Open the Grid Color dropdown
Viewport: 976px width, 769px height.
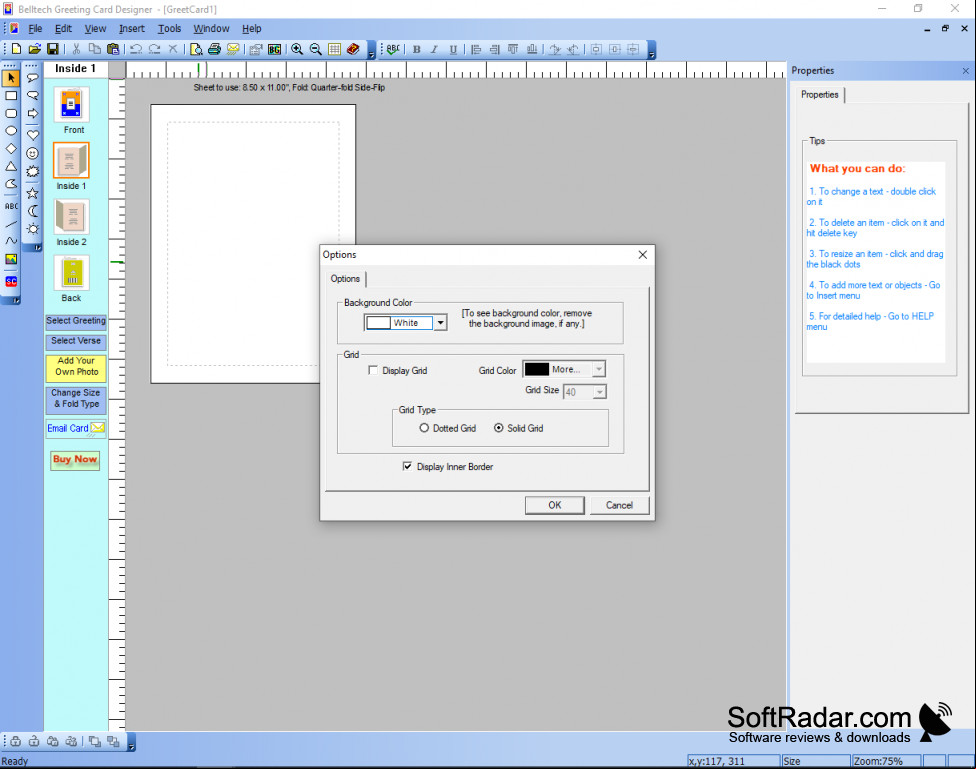click(x=599, y=369)
